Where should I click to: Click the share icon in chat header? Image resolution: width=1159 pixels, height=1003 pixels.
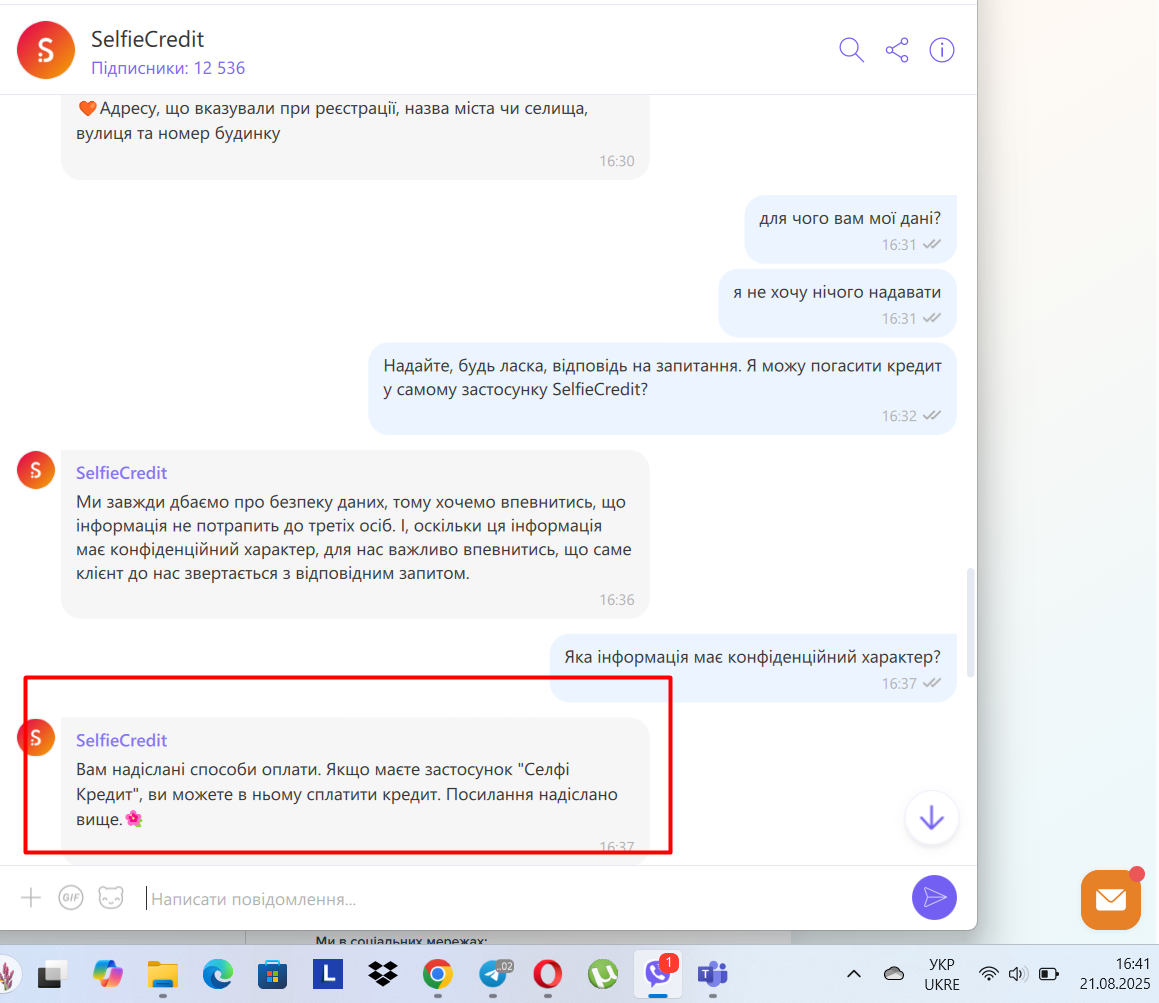tap(897, 50)
